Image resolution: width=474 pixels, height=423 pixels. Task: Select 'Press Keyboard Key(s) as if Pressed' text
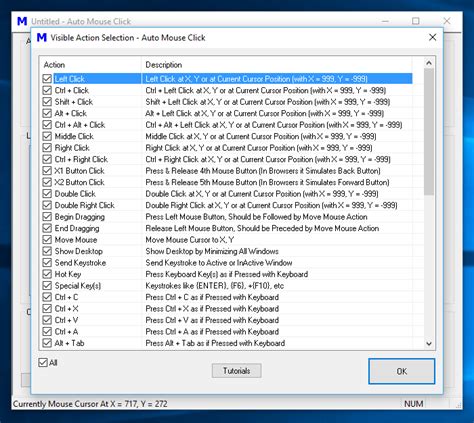(227, 274)
